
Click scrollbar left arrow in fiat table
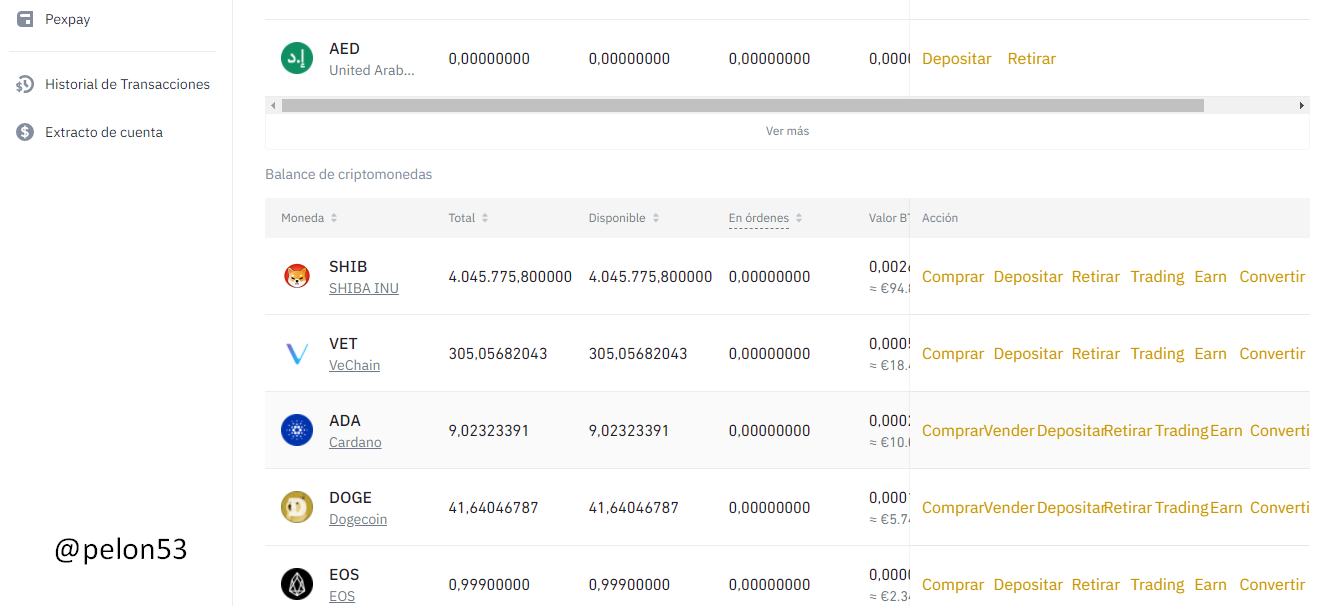273,105
